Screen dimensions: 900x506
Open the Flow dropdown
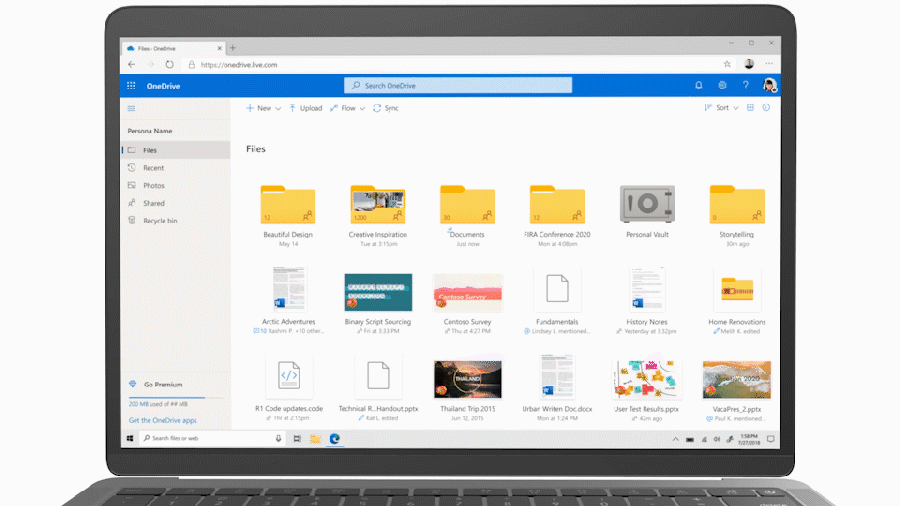pyautogui.click(x=348, y=108)
